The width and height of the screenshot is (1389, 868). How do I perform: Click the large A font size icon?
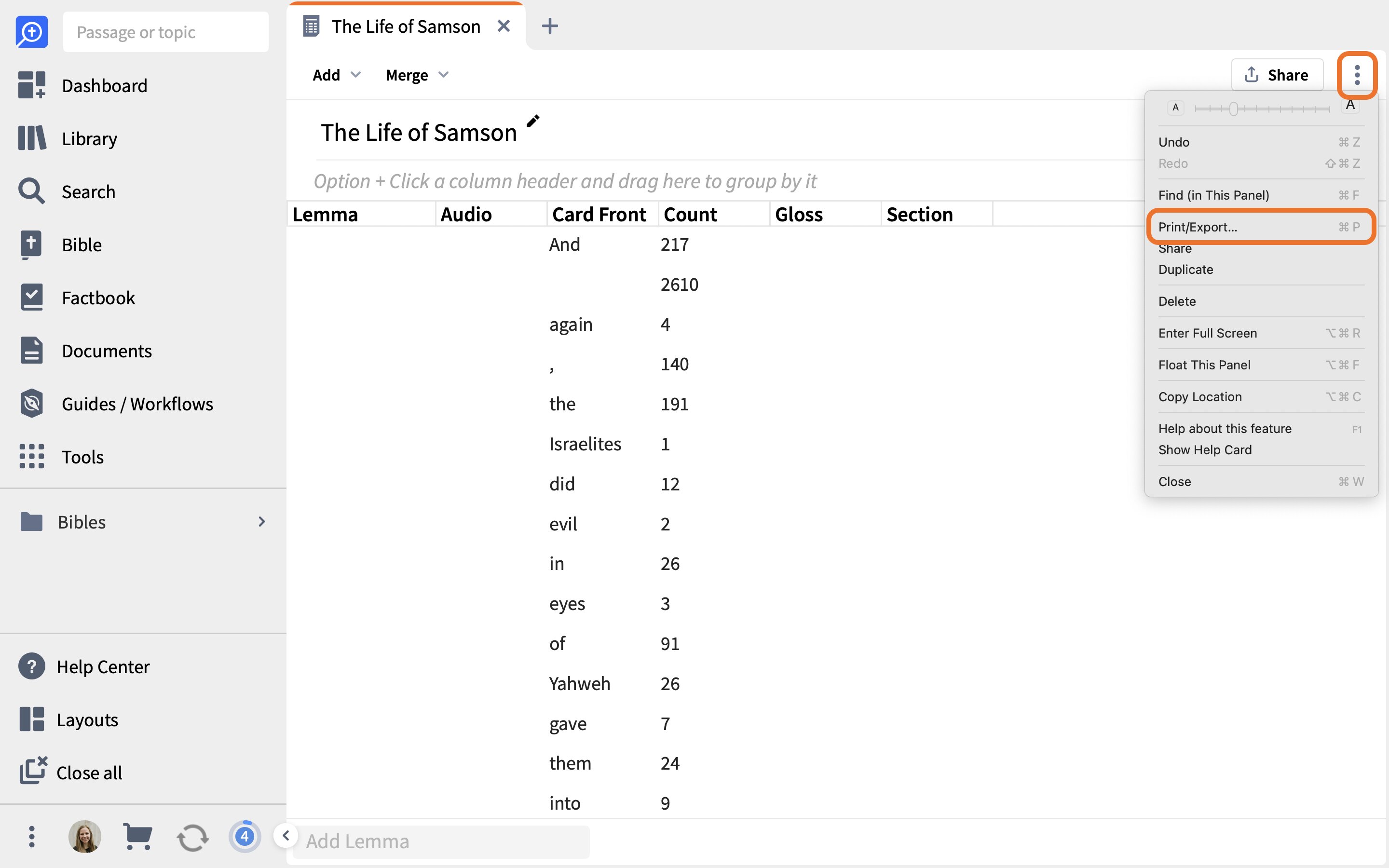click(x=1350, y=106)
